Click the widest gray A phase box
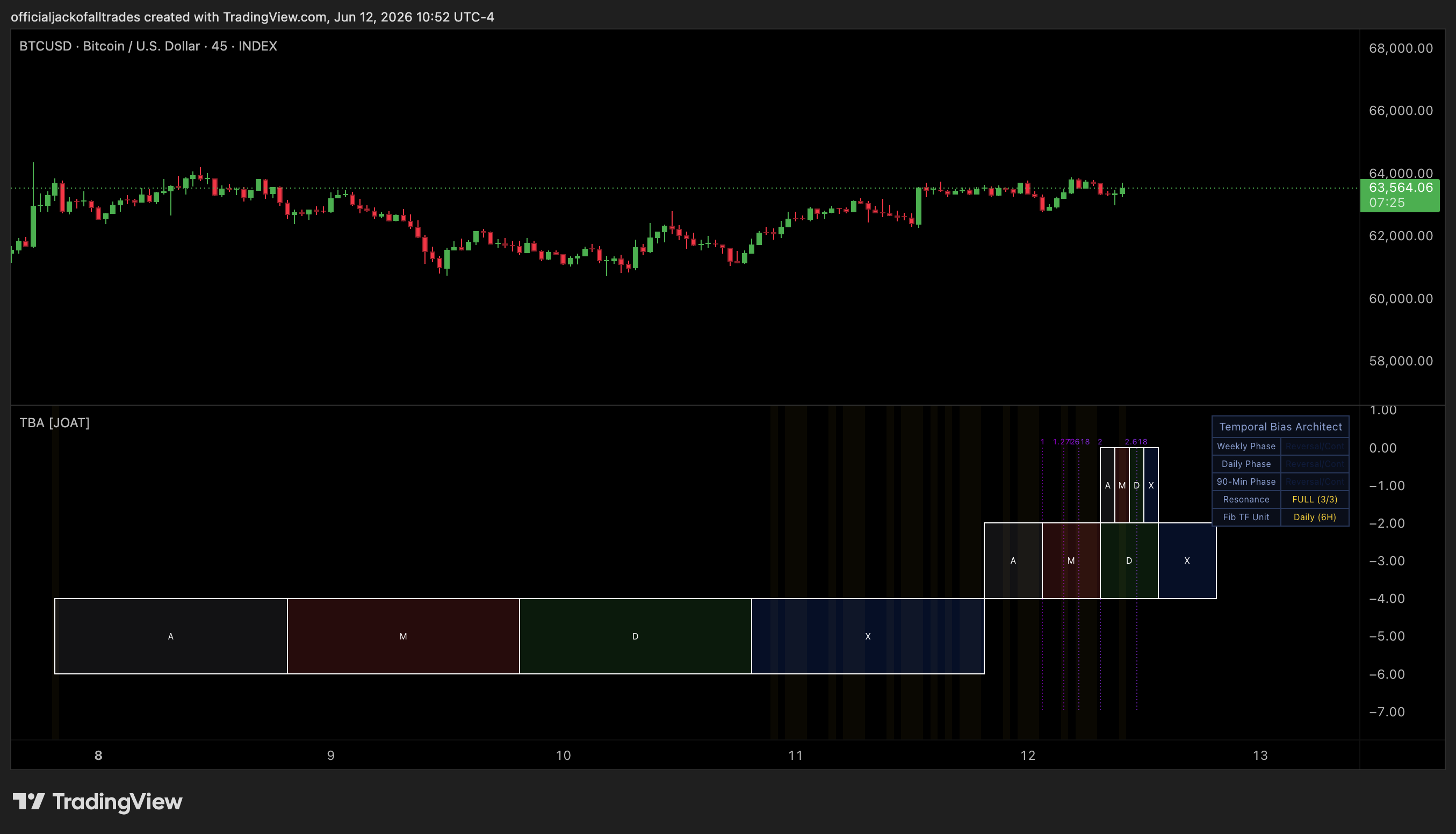This screenshot has width=1456, height=834. [171, 636]
